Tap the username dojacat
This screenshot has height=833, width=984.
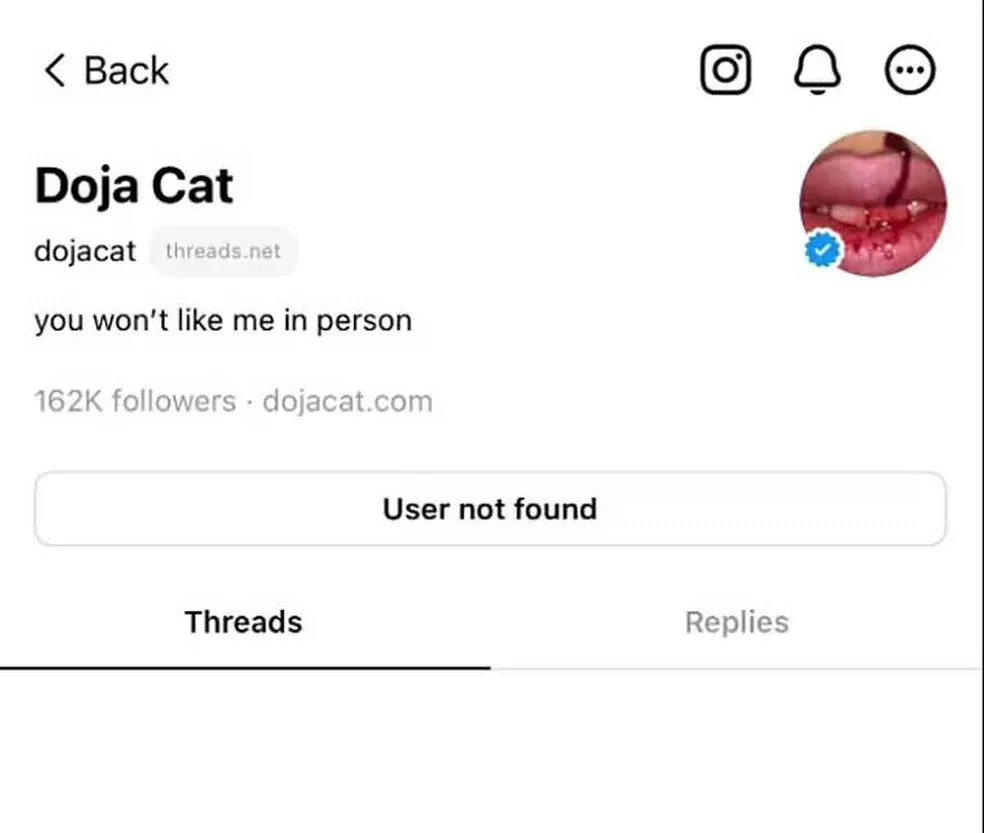click(84, 251)
